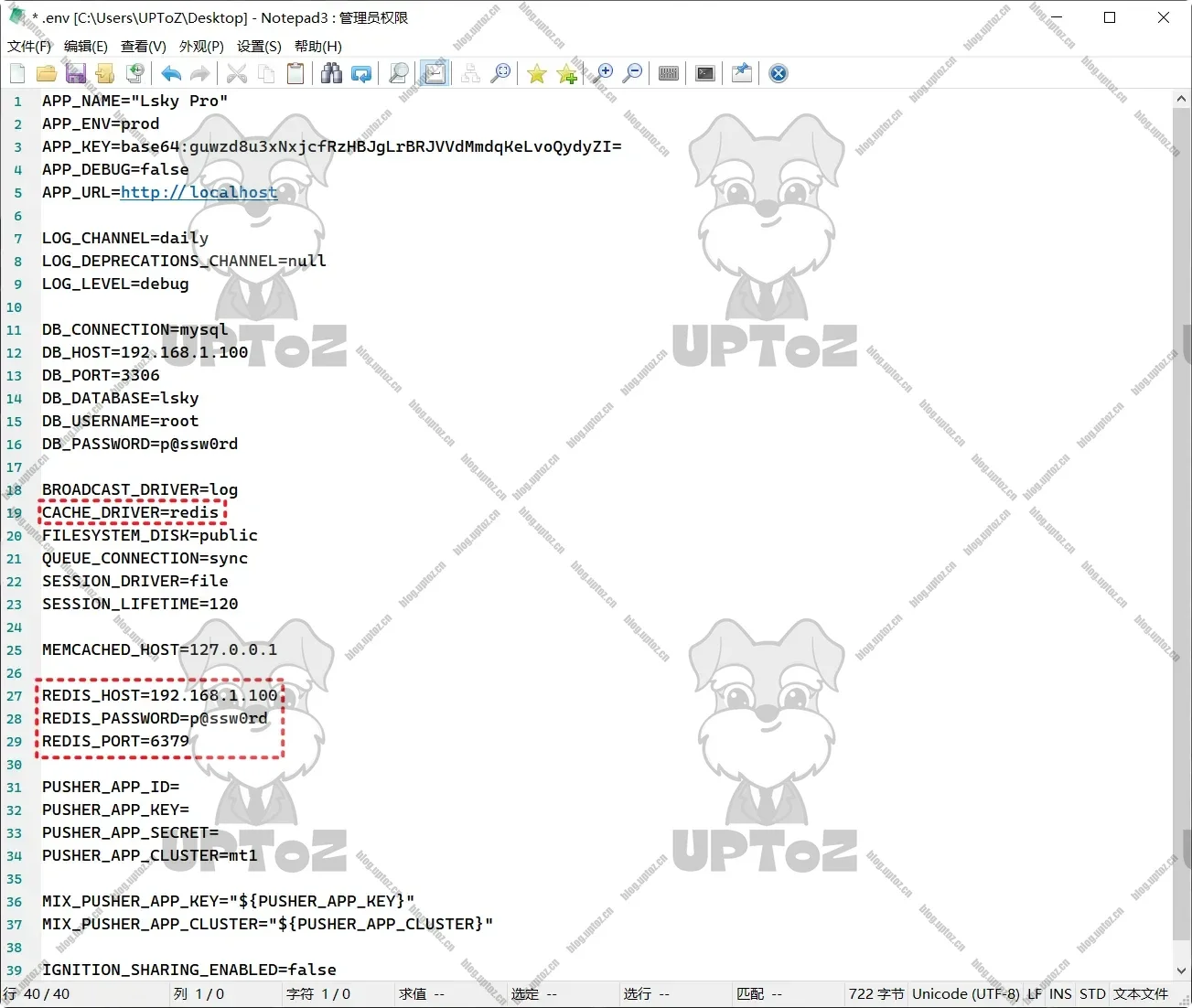Open the 查看(V) menu
1192x1008 pixels.
coord(144,46)
